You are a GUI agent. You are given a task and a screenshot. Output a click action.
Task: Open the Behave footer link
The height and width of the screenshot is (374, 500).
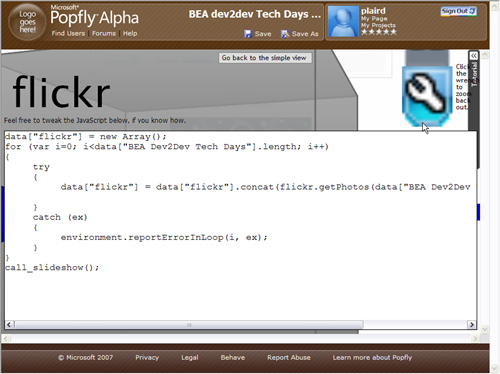233,357
